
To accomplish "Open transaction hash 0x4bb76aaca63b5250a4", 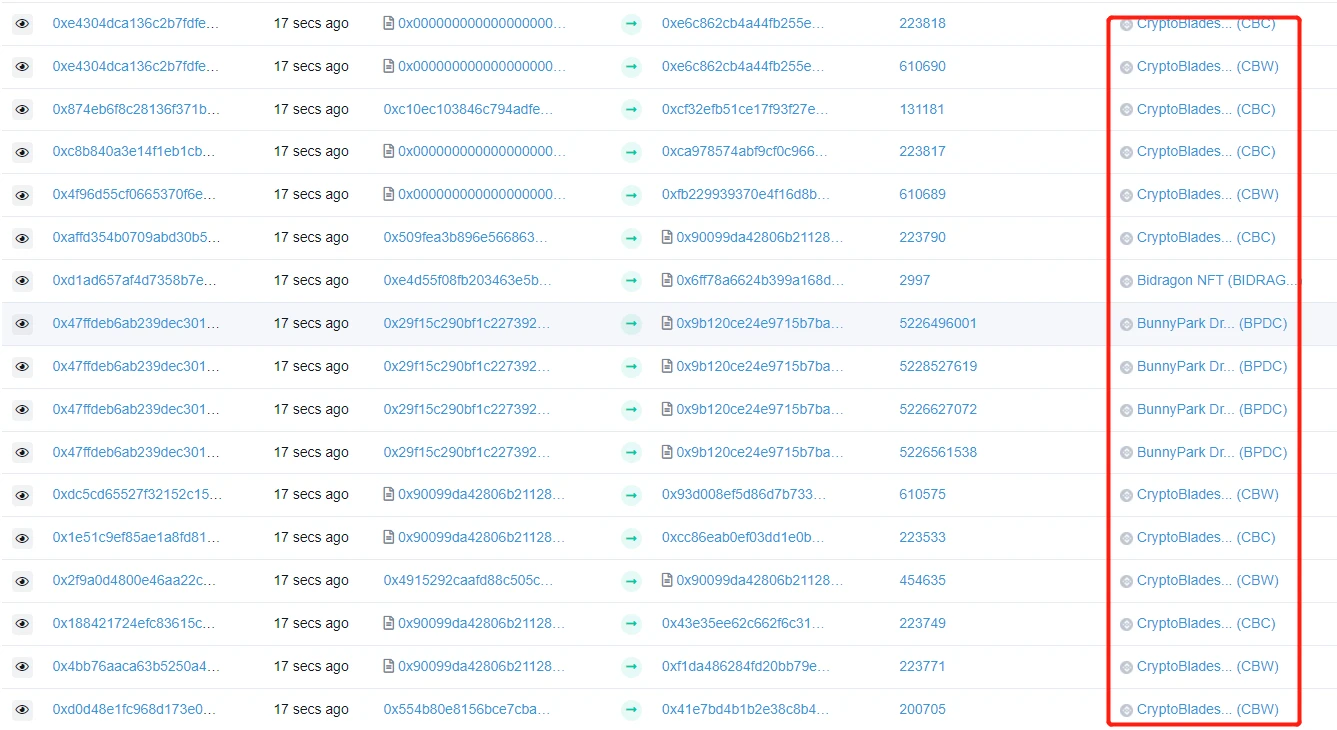I will coord(136,666).
